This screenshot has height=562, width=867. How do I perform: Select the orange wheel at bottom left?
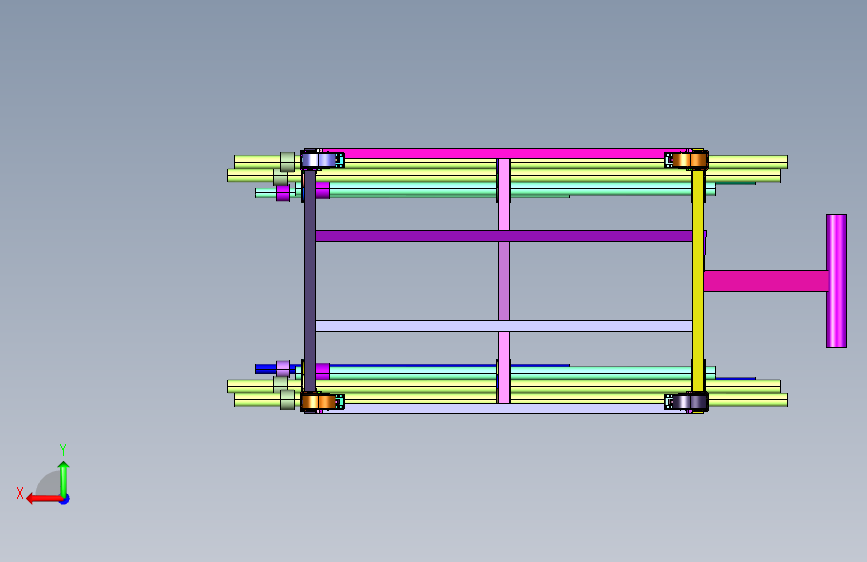tap(318, 402)
